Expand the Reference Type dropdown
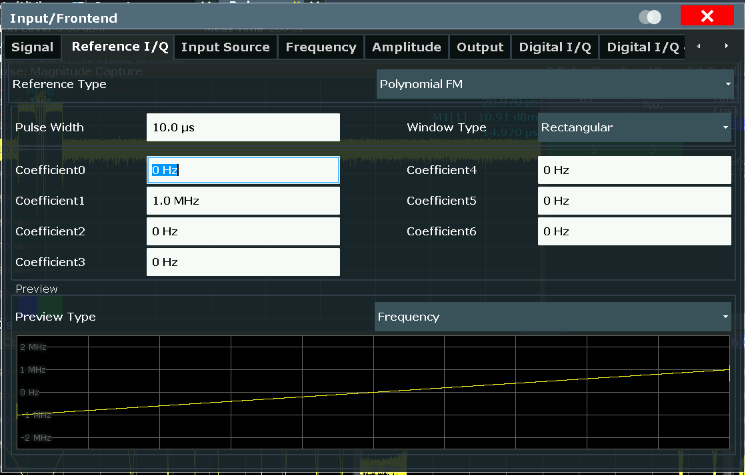Viewport: 745px width, 475px height. pyautogui.click(x=555, y=84)
